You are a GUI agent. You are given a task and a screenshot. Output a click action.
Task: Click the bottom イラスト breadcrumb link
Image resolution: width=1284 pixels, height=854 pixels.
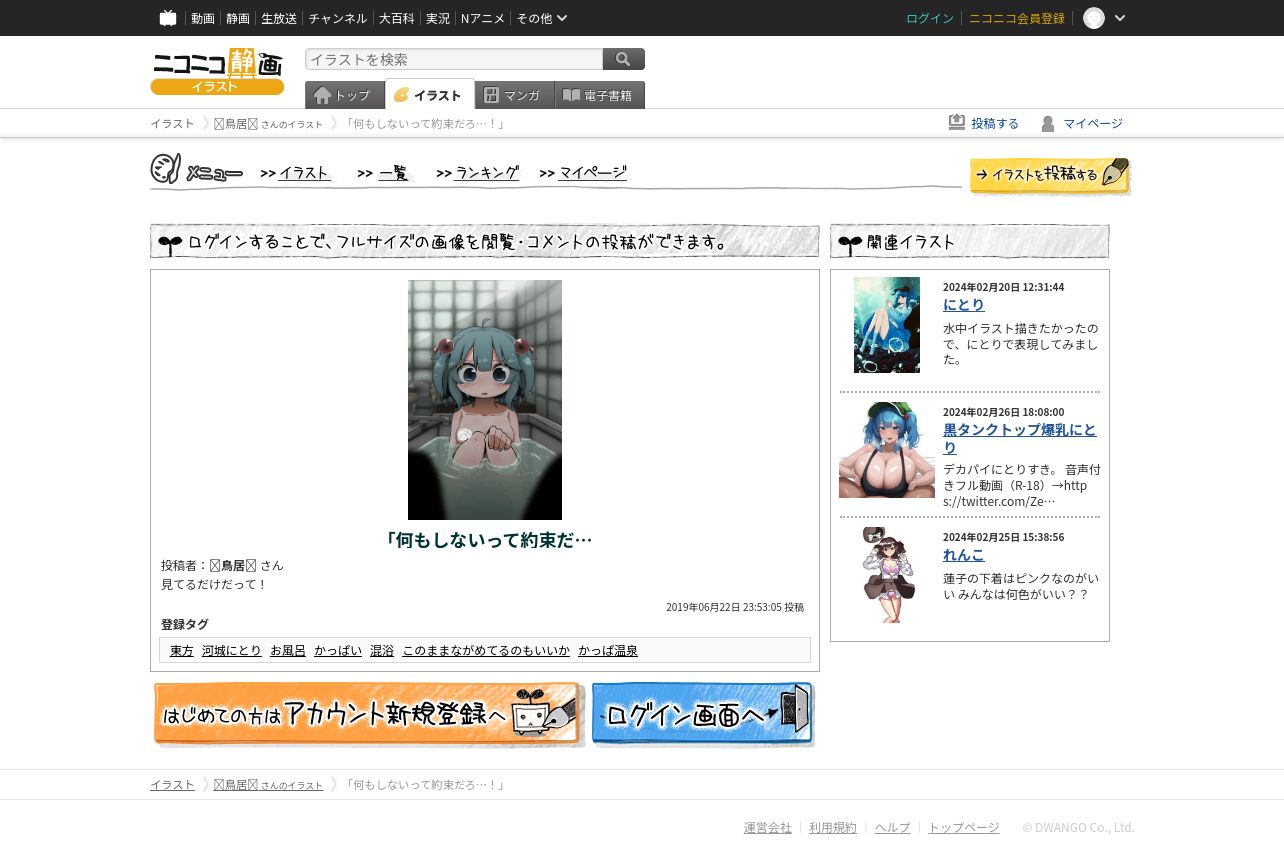(172, 785)
